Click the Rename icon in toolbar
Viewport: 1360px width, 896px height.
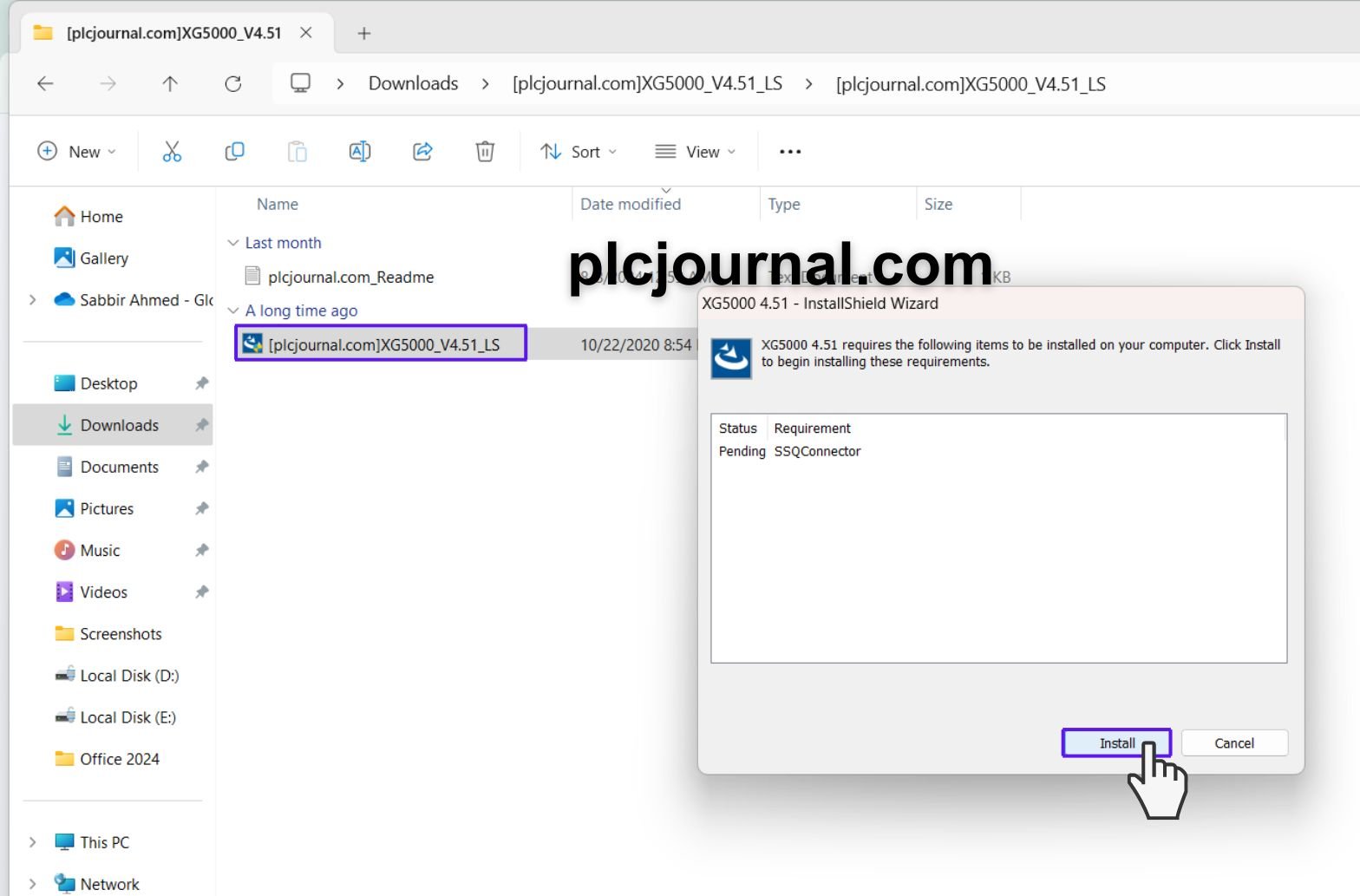[x=360, y=152]
